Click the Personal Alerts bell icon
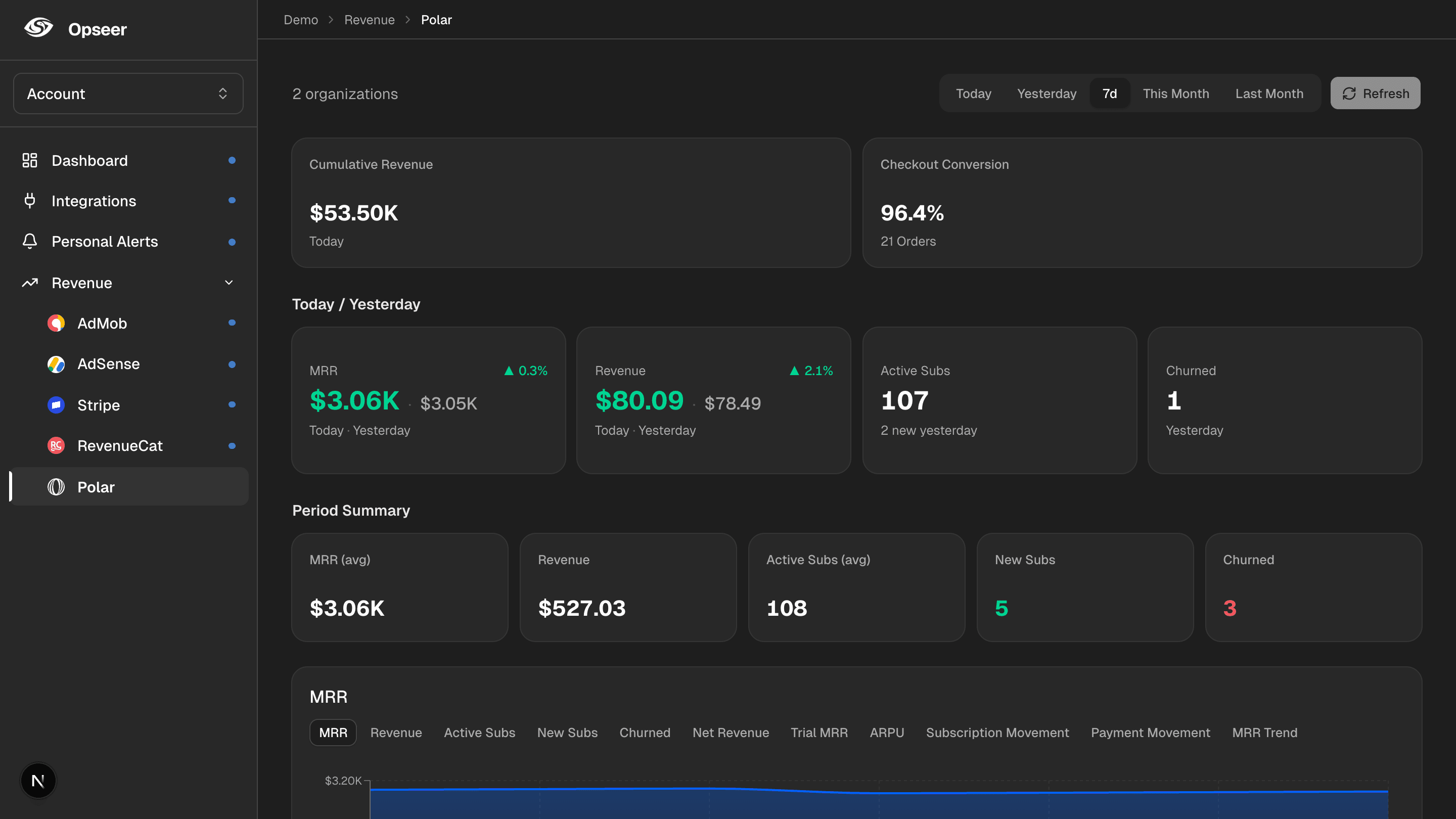 (x=29, y=241)
